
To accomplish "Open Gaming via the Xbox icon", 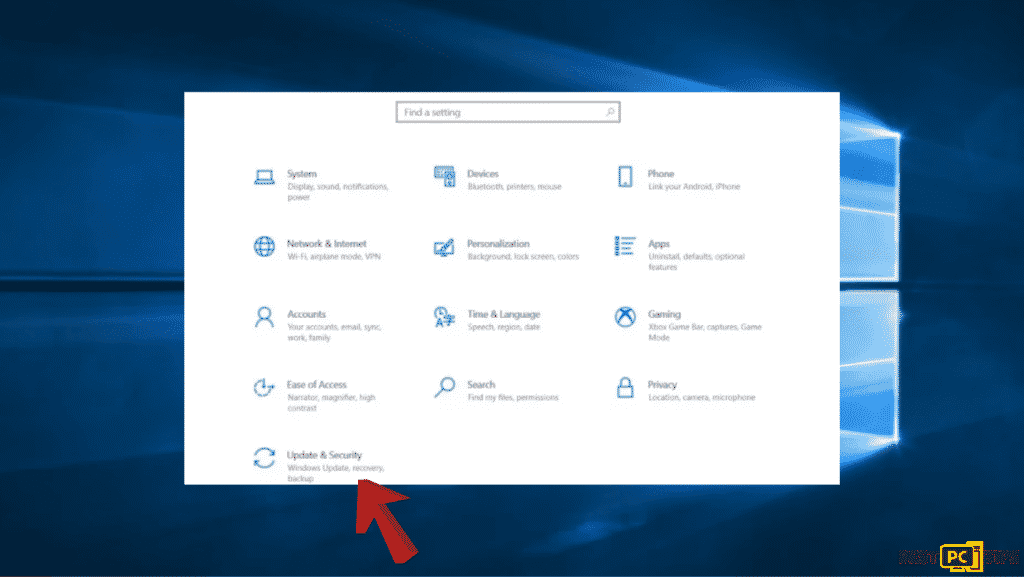I will click(x=625, y=317).
